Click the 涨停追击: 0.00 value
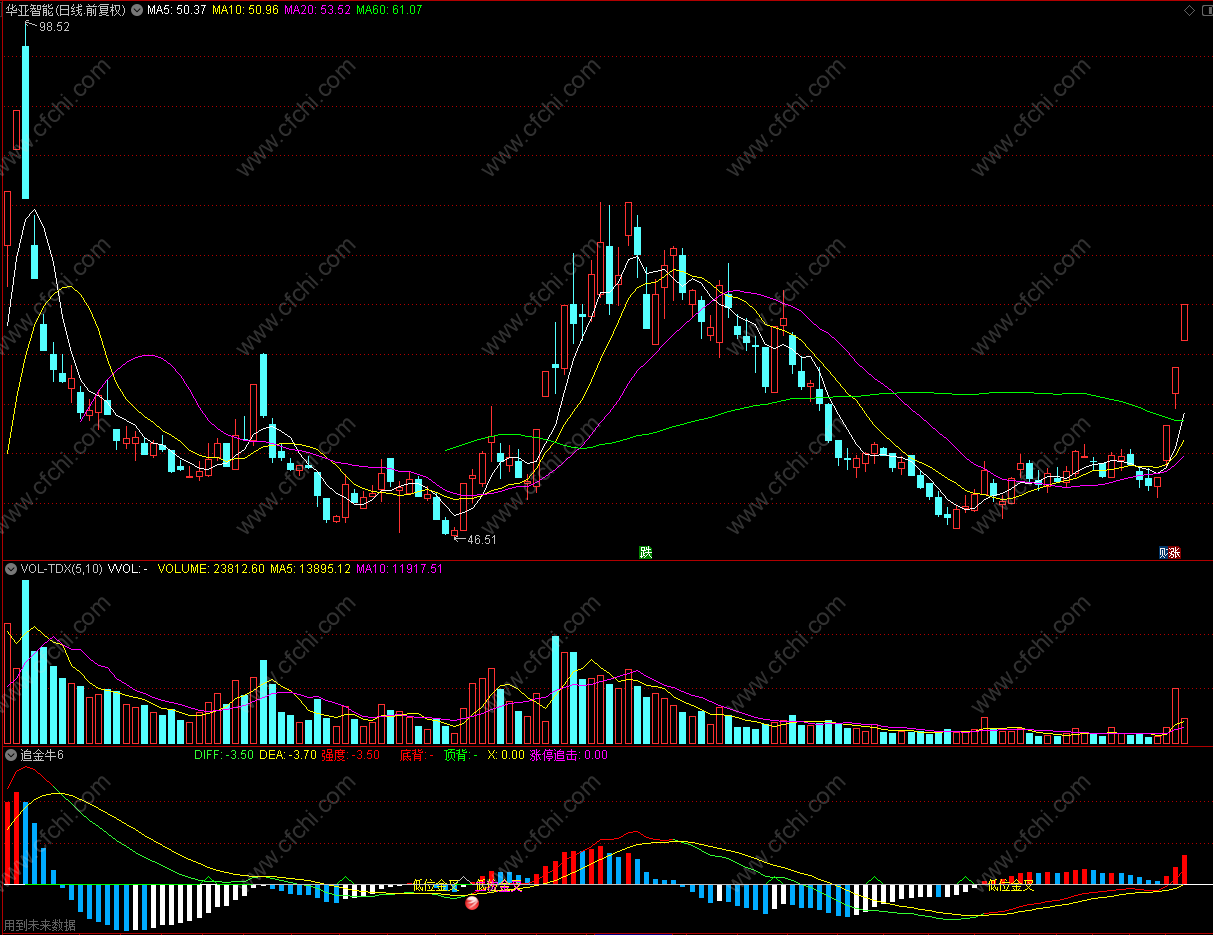The height and width of the screenshot is (935, 1213). tap(568, 755)
